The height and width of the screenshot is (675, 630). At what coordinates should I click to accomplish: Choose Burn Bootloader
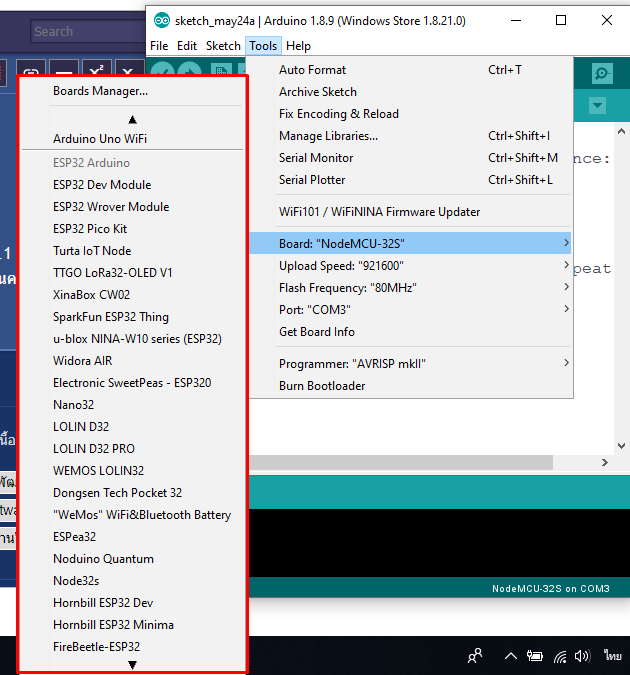coord(411,385)
